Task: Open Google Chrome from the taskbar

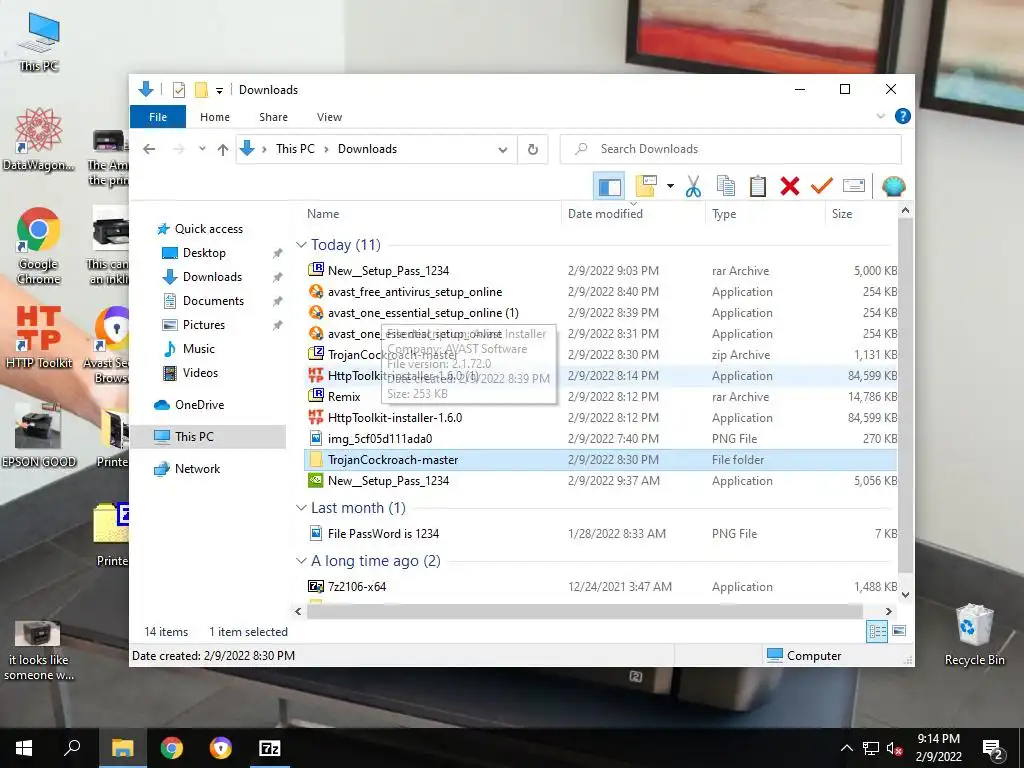Action: pos(172,748)
